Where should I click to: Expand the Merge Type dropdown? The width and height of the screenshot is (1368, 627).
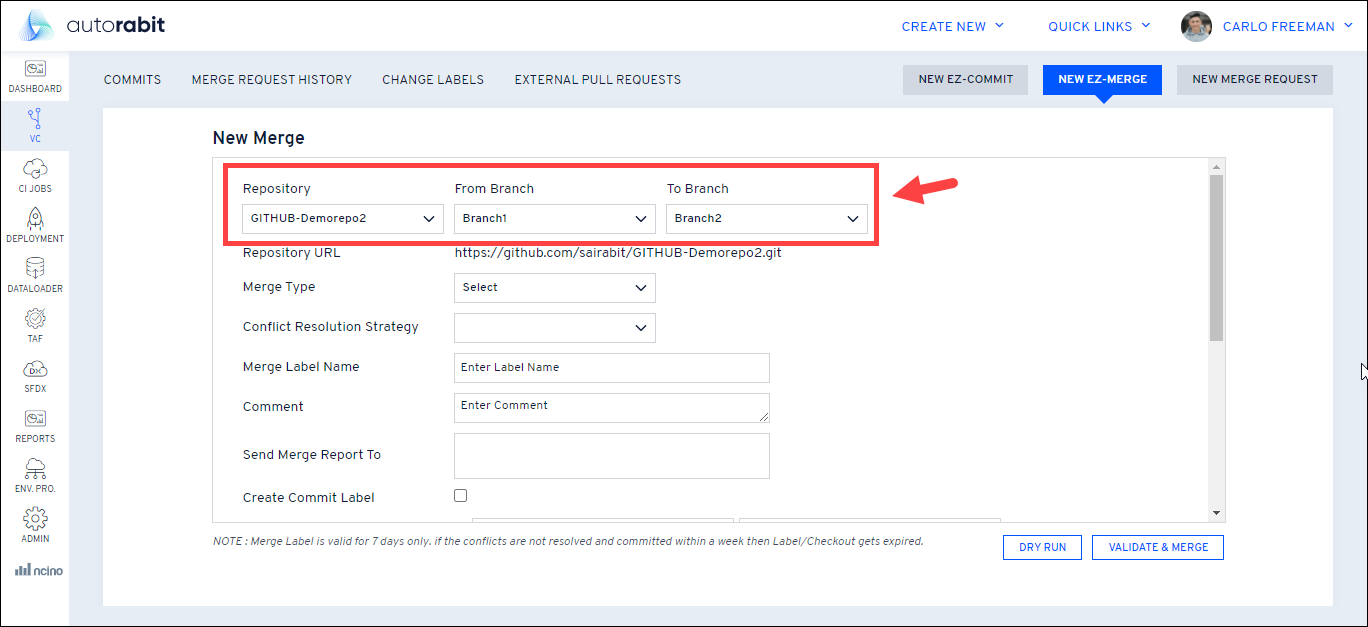point(555,288)
